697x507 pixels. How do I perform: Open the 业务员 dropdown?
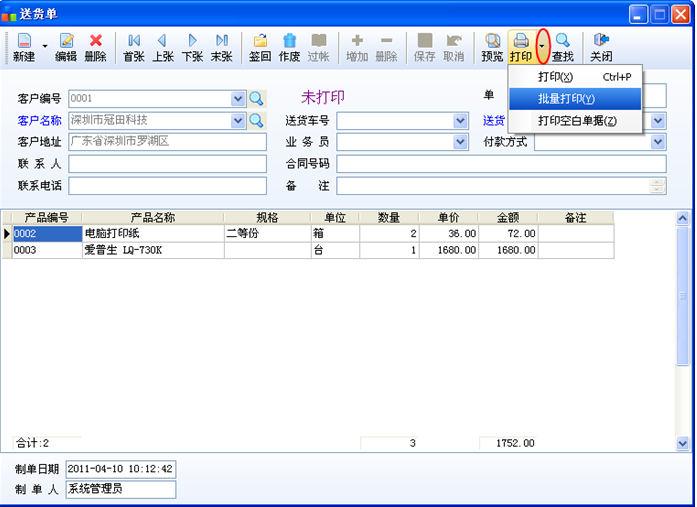click(x=460, y=142)
